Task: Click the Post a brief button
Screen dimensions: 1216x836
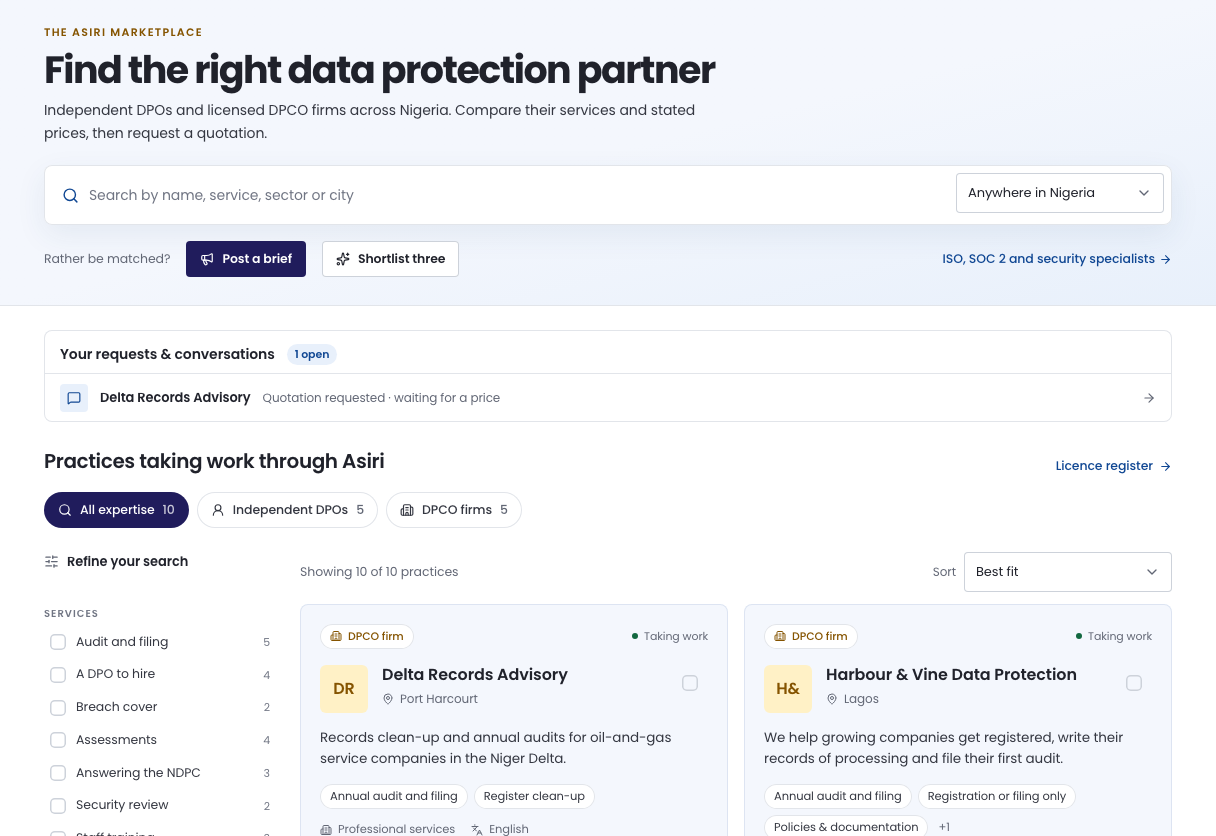Action: coord(246,259)
